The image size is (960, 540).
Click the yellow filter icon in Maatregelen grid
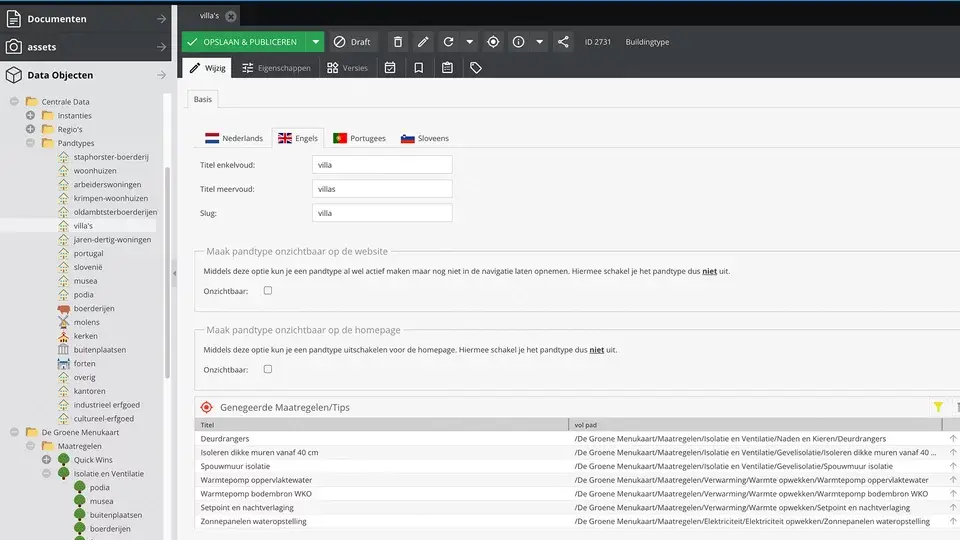tap(938, 407)
